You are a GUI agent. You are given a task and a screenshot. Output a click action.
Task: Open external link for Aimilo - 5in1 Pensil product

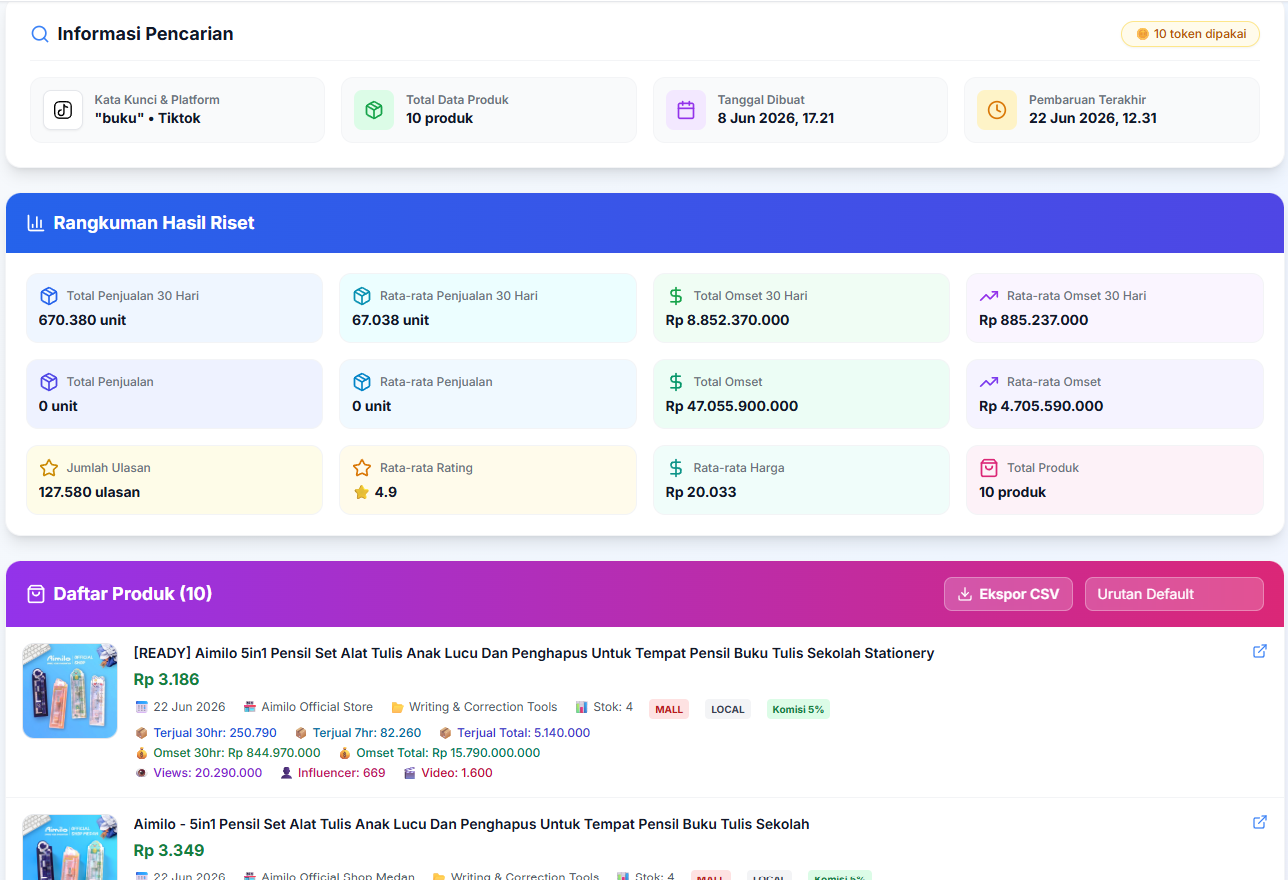point(1260,822)
